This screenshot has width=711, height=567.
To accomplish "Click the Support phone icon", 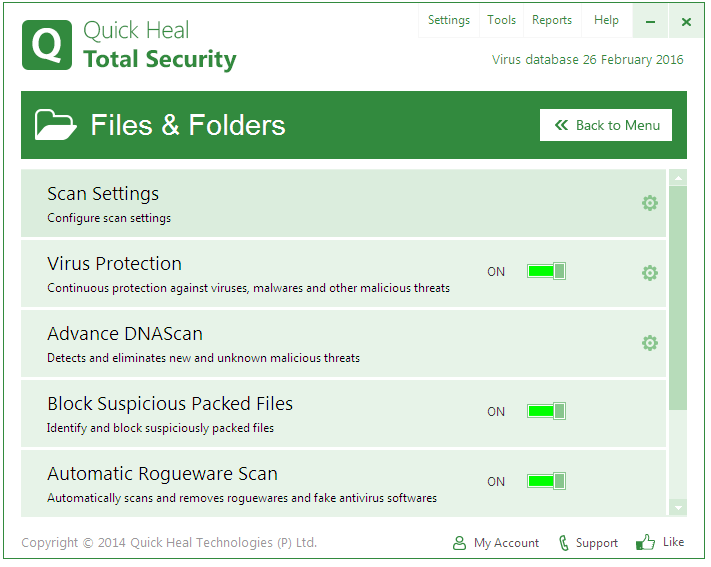I will 564,543.
